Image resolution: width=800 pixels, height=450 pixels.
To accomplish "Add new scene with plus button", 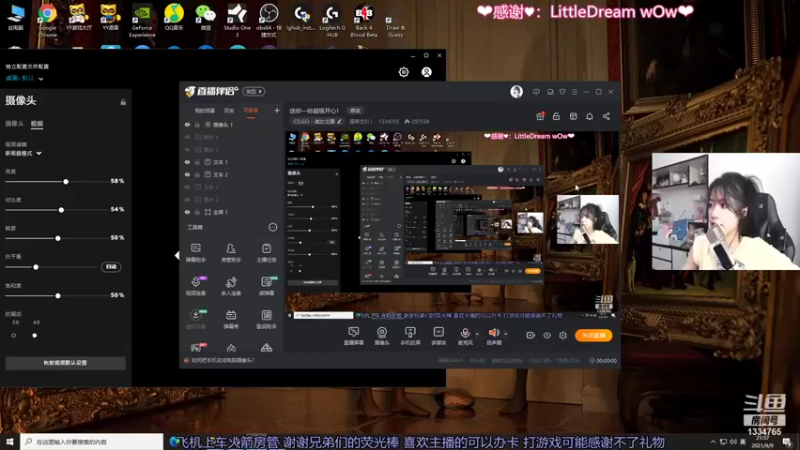I will click(277, 110).
